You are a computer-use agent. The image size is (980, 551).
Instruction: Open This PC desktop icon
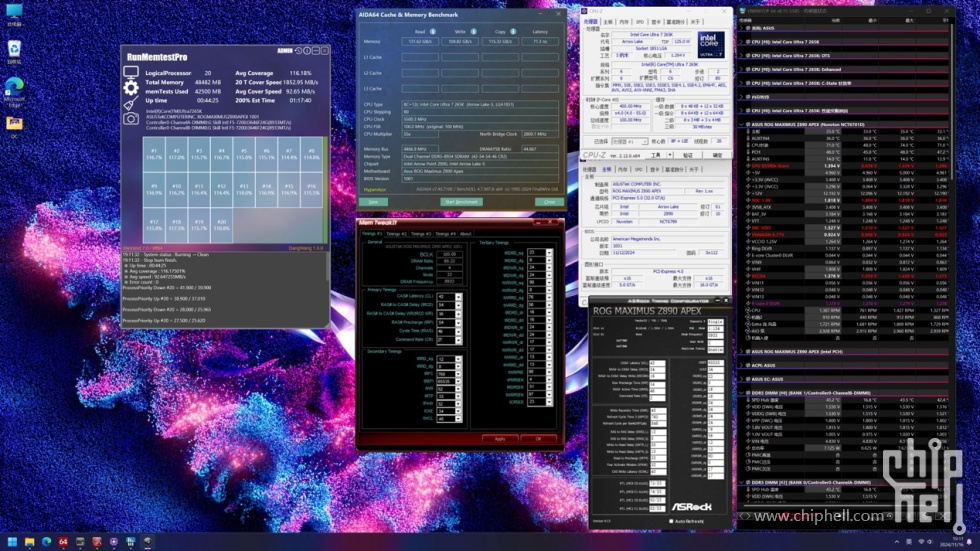(14, 14)
